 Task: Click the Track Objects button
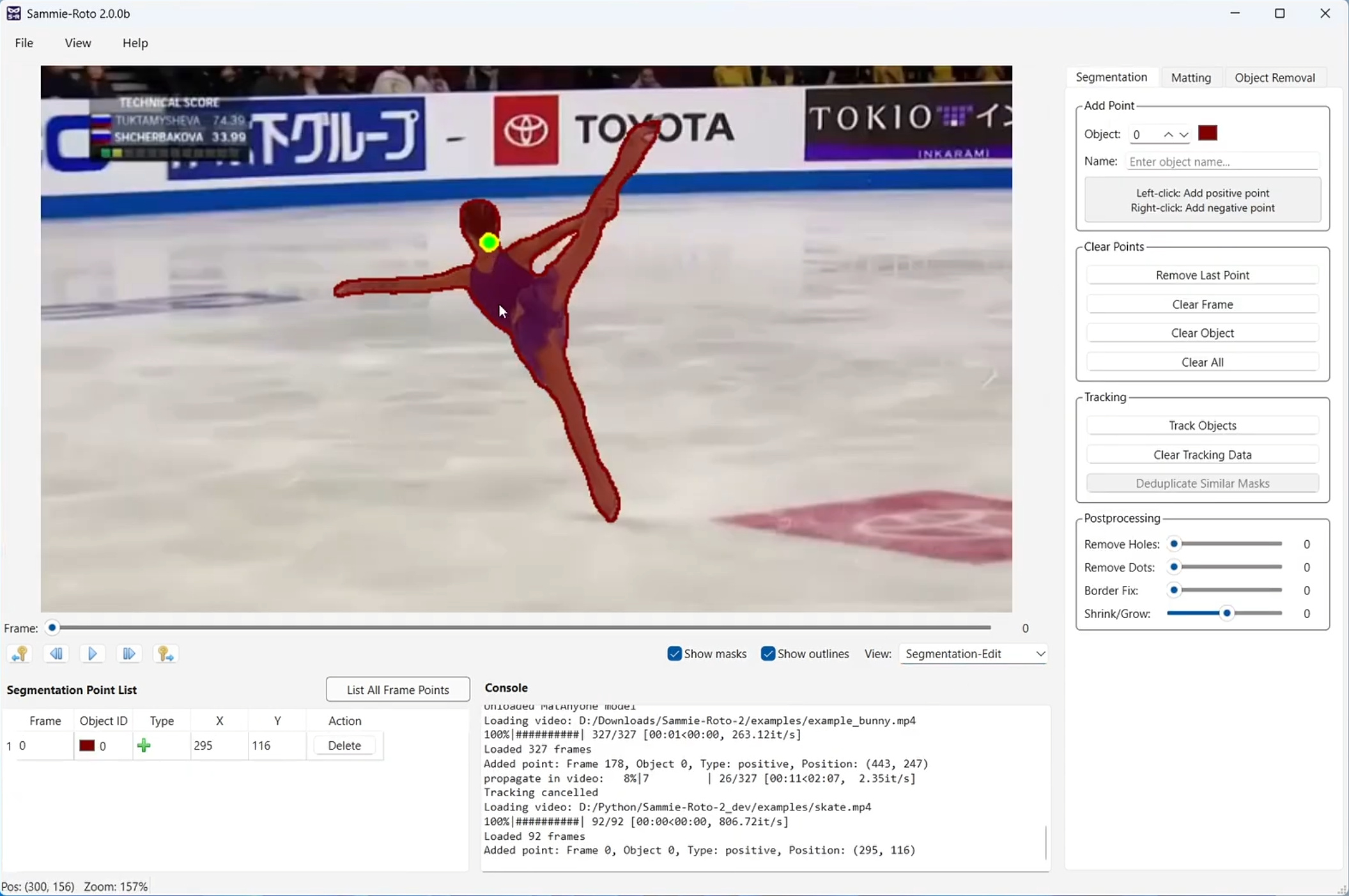click(x=1202, y=426)
